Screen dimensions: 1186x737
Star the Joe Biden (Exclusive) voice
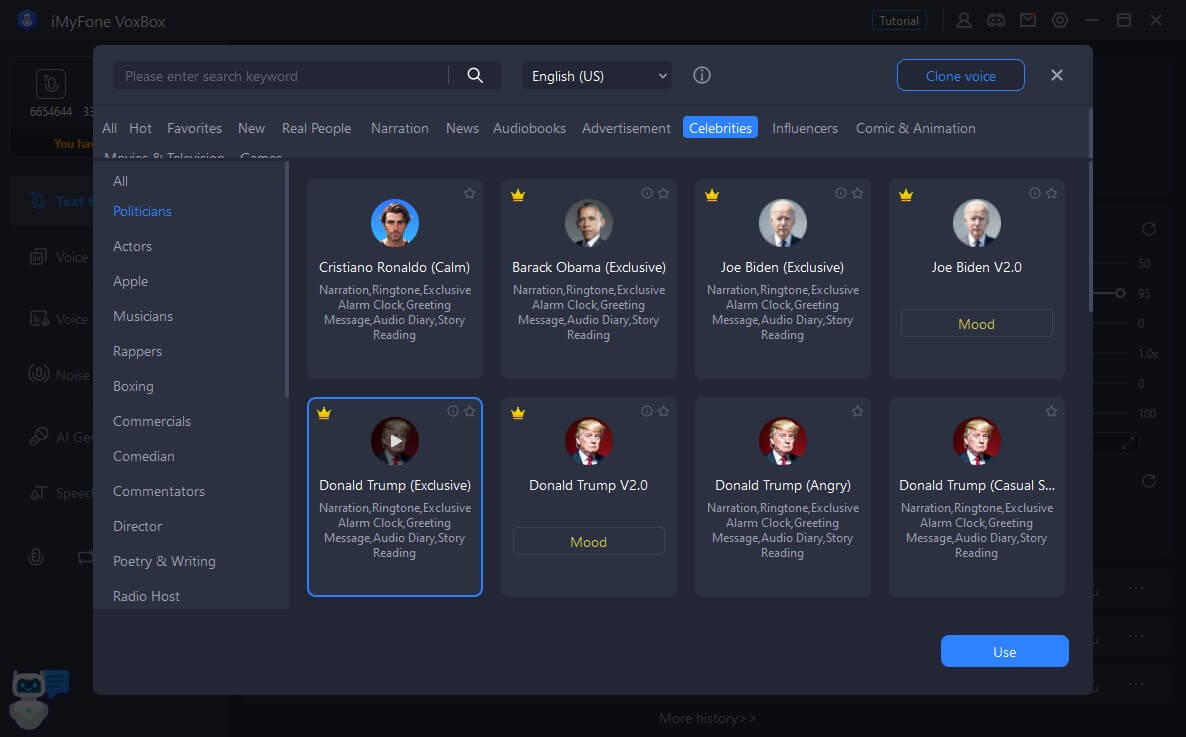(x=857, y=193)
